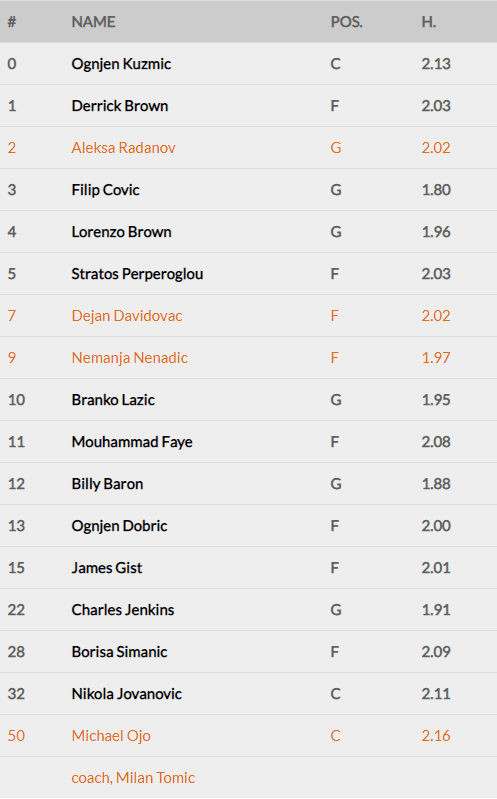Click the NAME column header
This screenshot has width=497, height=799.
(x=93, y=22)
